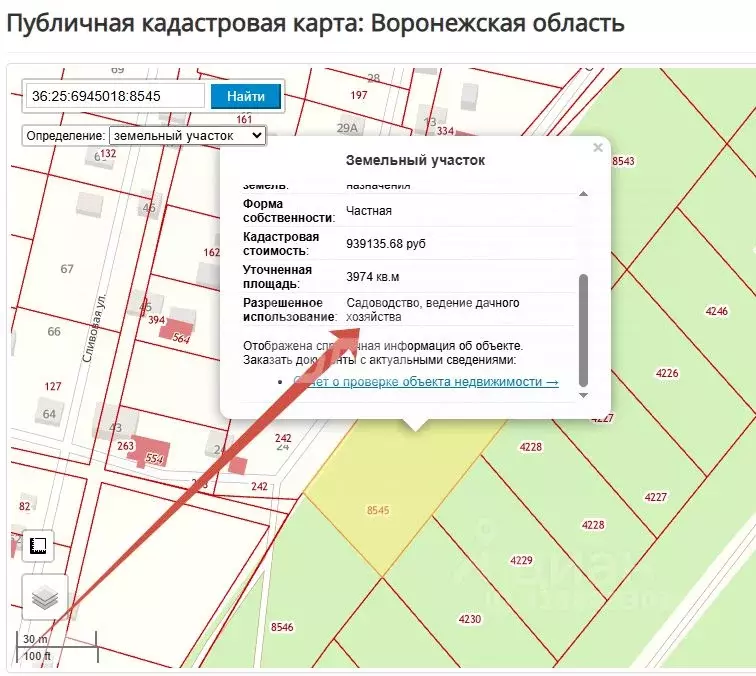Select parcel 8546 on the map
Screen dimensions: 756x676
click(x=283, y=627)
